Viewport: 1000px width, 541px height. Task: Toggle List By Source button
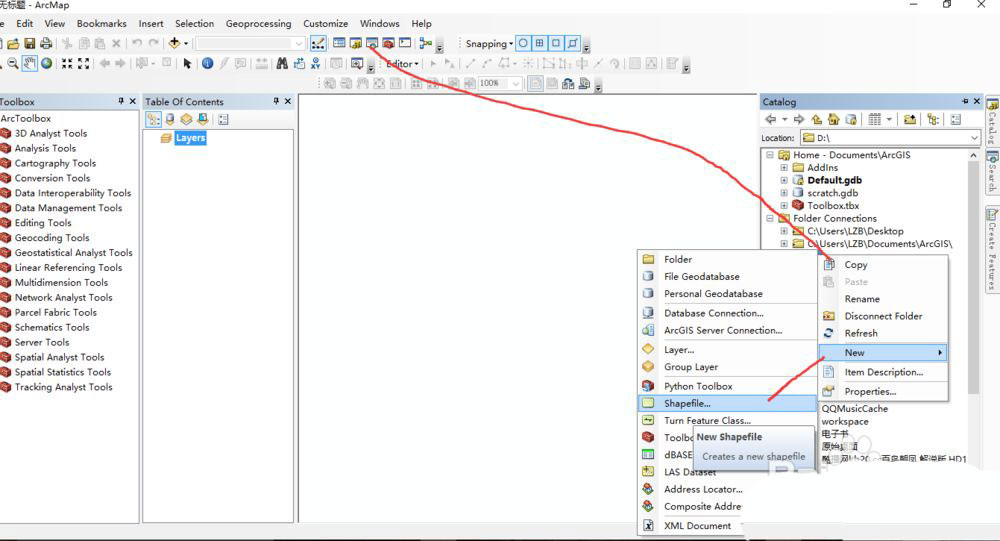[x=170, y=119]
